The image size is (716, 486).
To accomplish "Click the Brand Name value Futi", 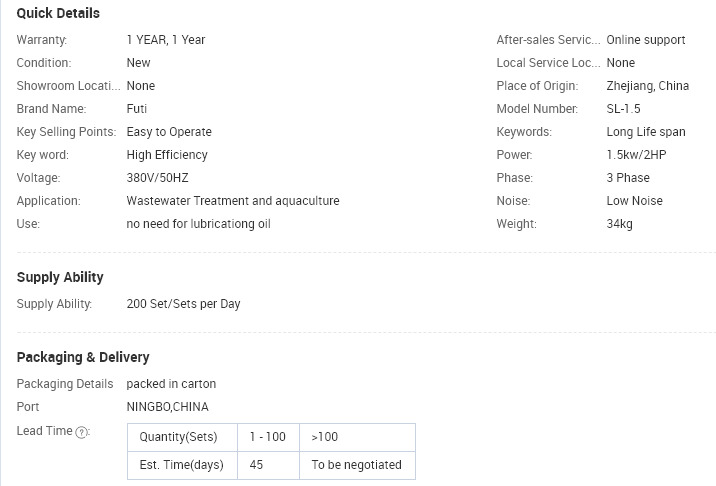I will pos(137,109).
